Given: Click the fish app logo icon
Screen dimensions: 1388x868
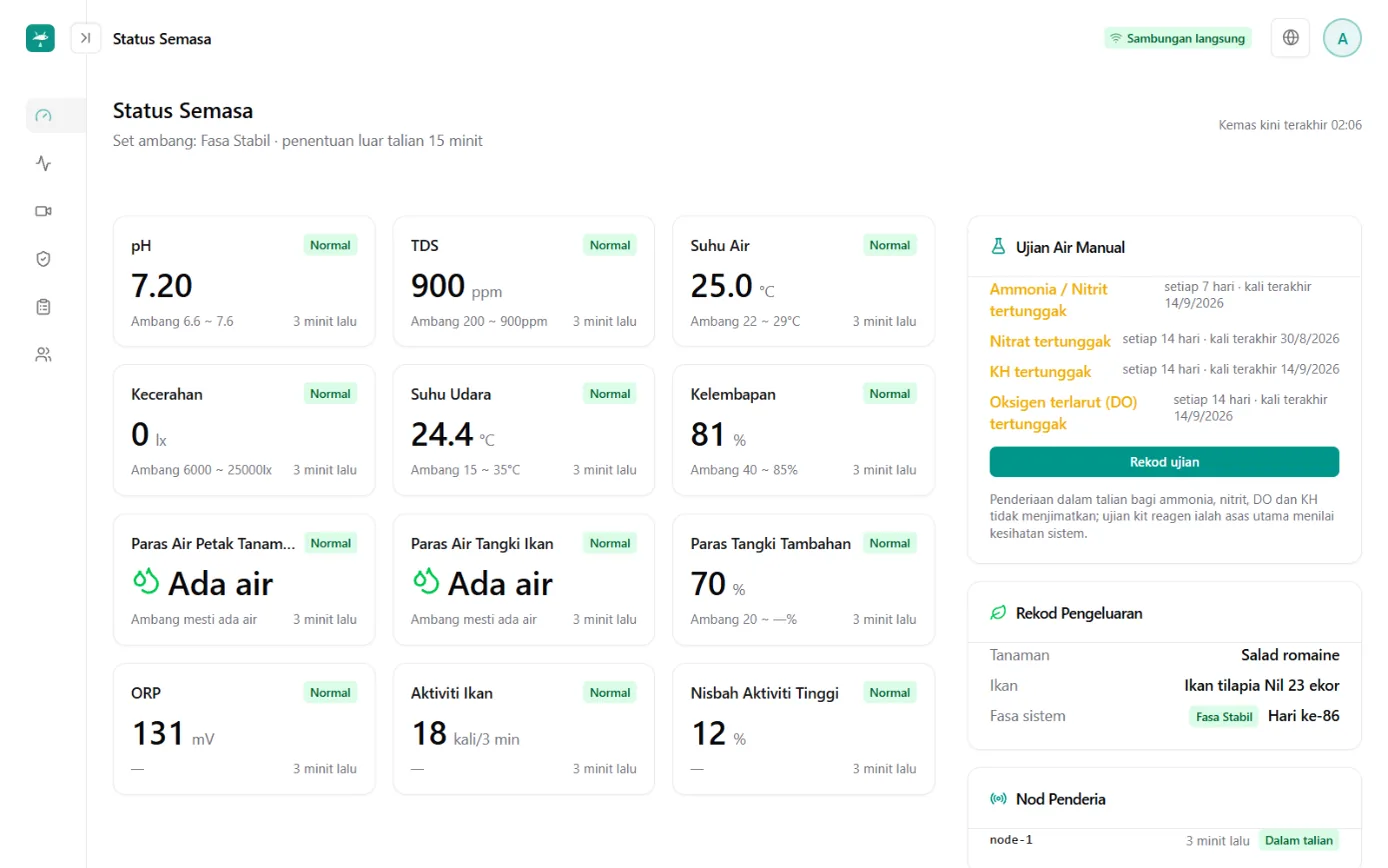Looking at the screenshot, I should [x=40, y=38].
